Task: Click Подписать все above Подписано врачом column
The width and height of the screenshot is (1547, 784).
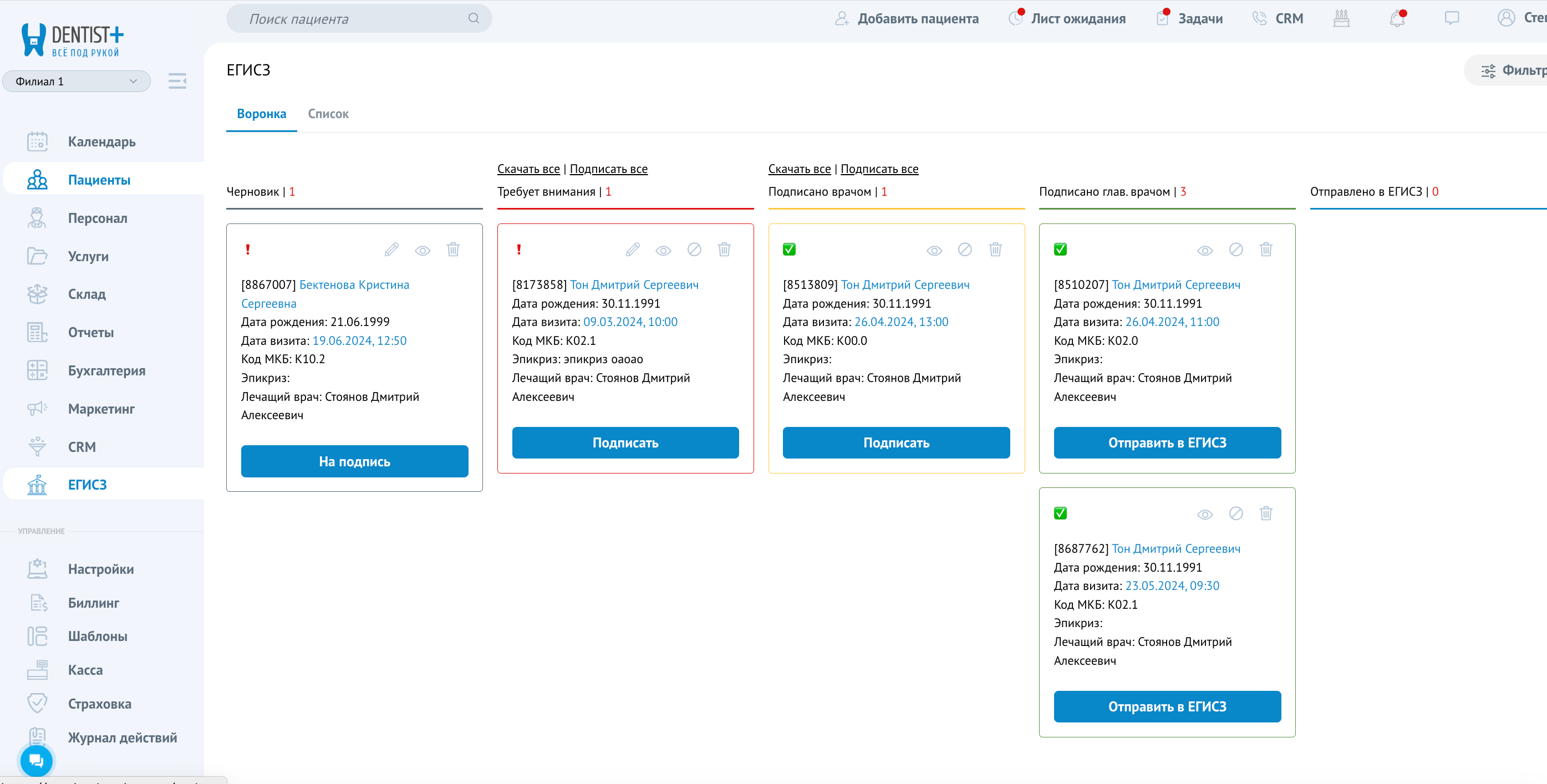Action: [x=879, y=169]
